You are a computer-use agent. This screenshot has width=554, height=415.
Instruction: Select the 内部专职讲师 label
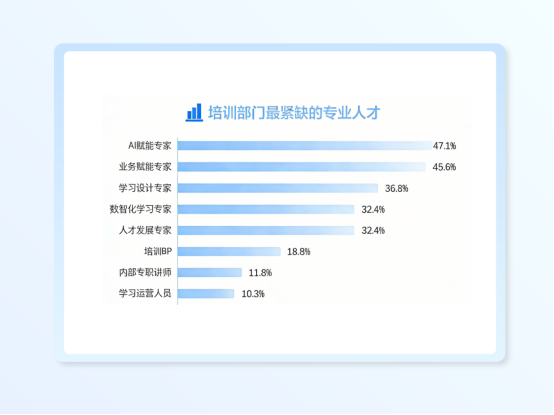coord(145,272)
